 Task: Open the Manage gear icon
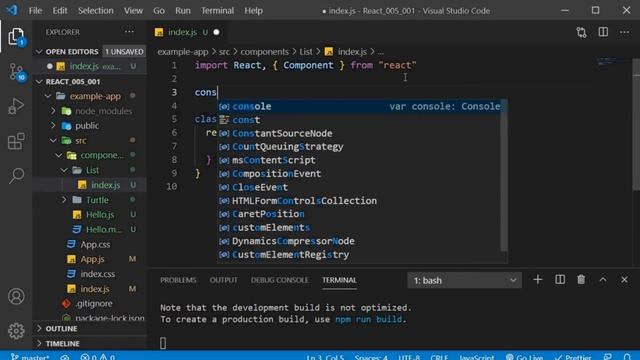point(16,331)
